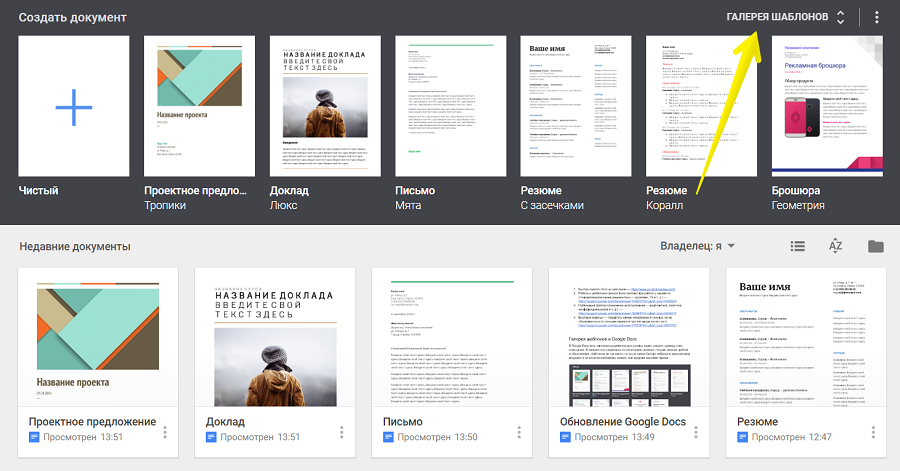Choose the Резюме С засечками template
The image size is (900, 471).
[x=576, y=105]
